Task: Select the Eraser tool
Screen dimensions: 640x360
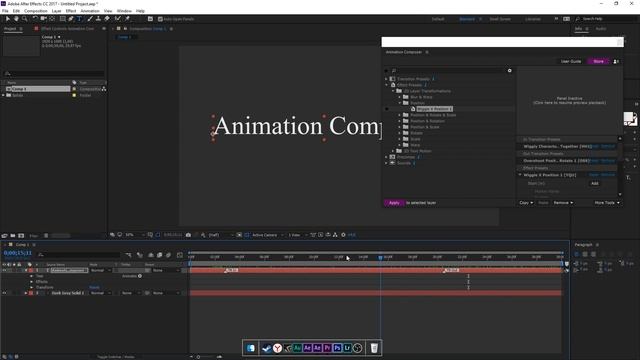Action: tap(107, 19)
